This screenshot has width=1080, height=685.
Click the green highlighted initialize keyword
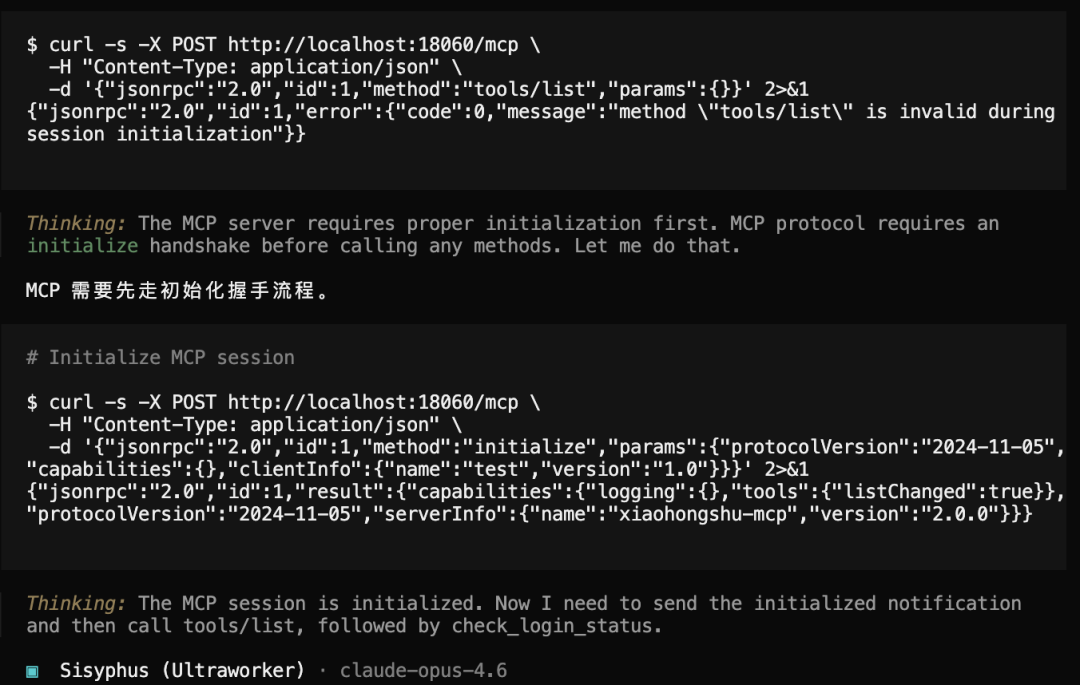pyautogui.click(x=82, y=245)
